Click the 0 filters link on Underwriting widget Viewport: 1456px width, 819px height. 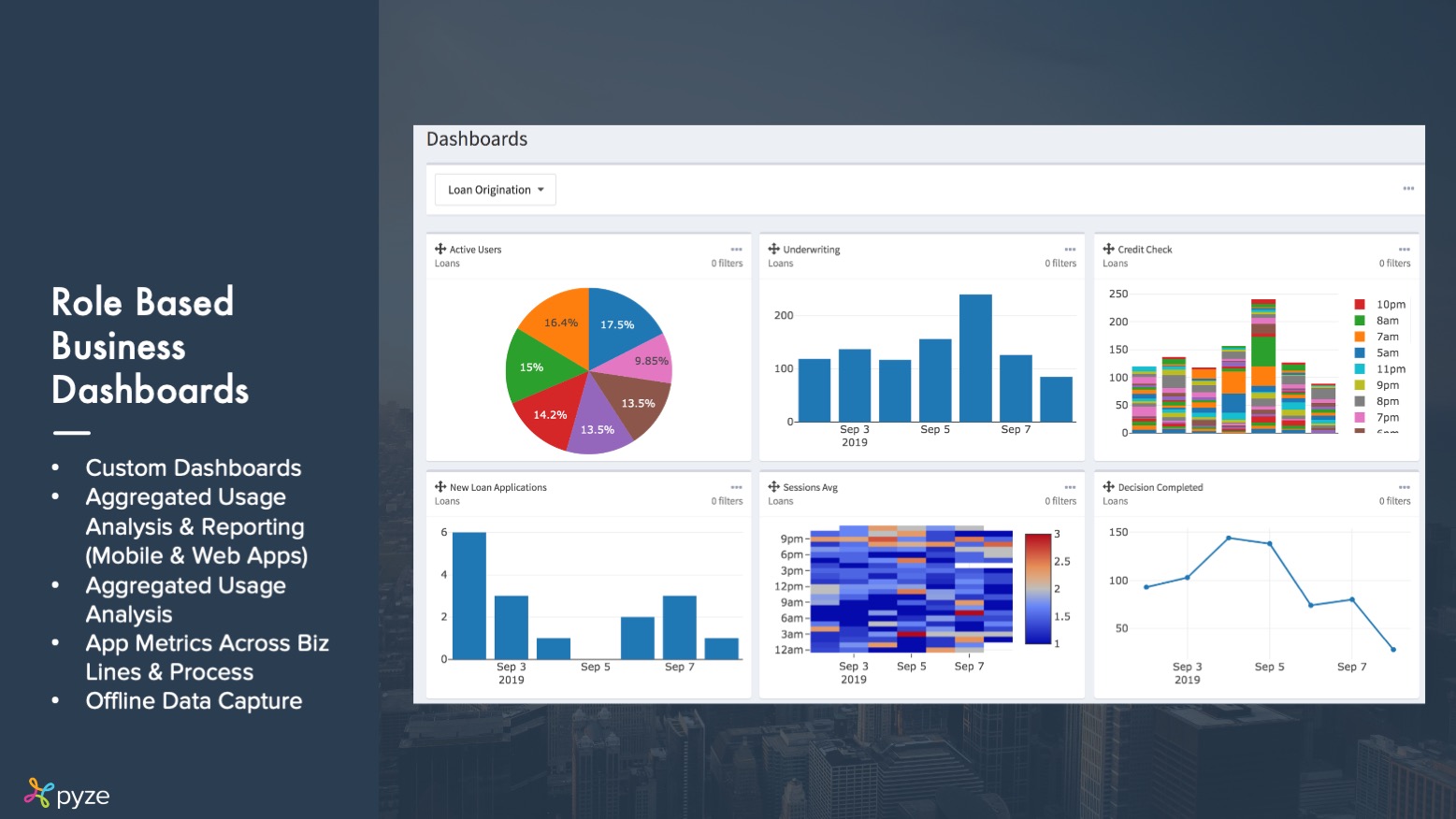[x=1060, y=264]
